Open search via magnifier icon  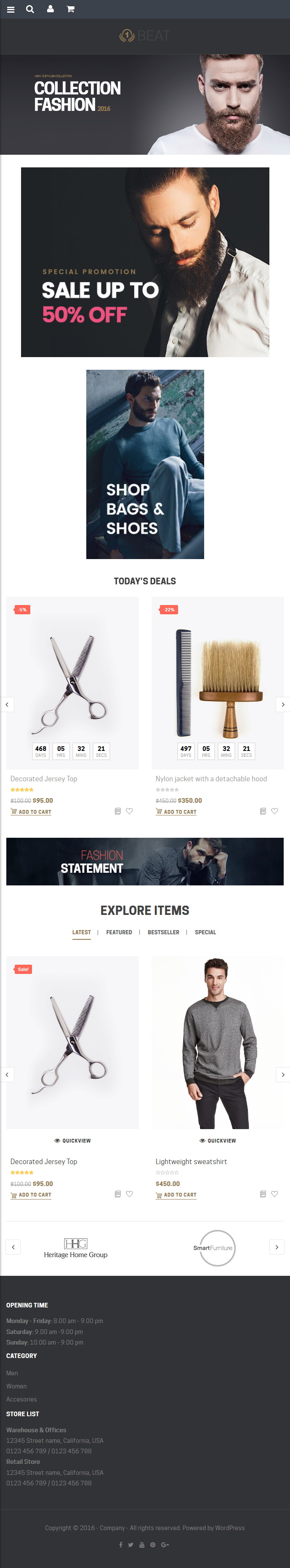(x=30, y=9)
